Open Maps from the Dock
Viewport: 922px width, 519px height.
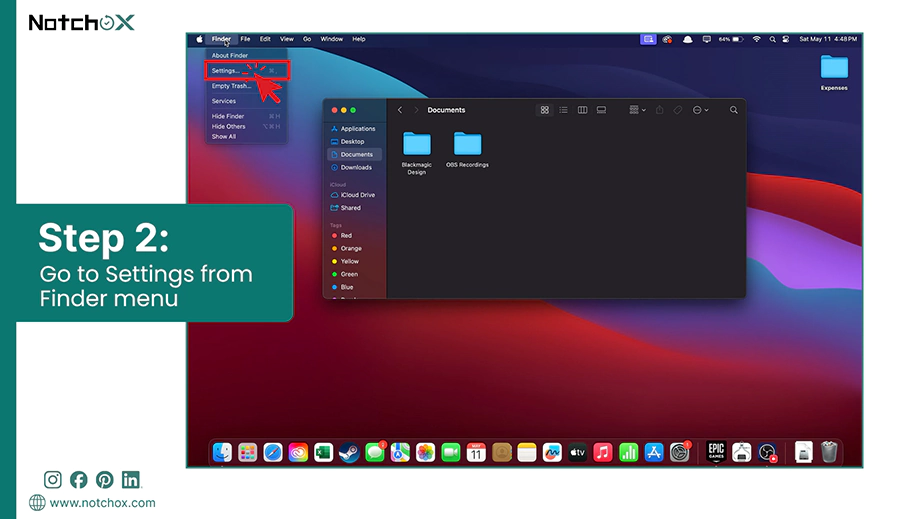pyautogui.click(x=400, y=452)
